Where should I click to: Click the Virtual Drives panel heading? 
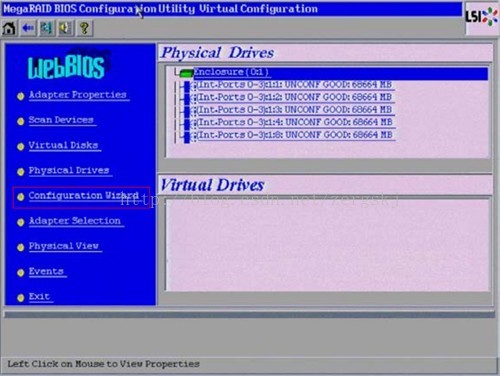212,185
